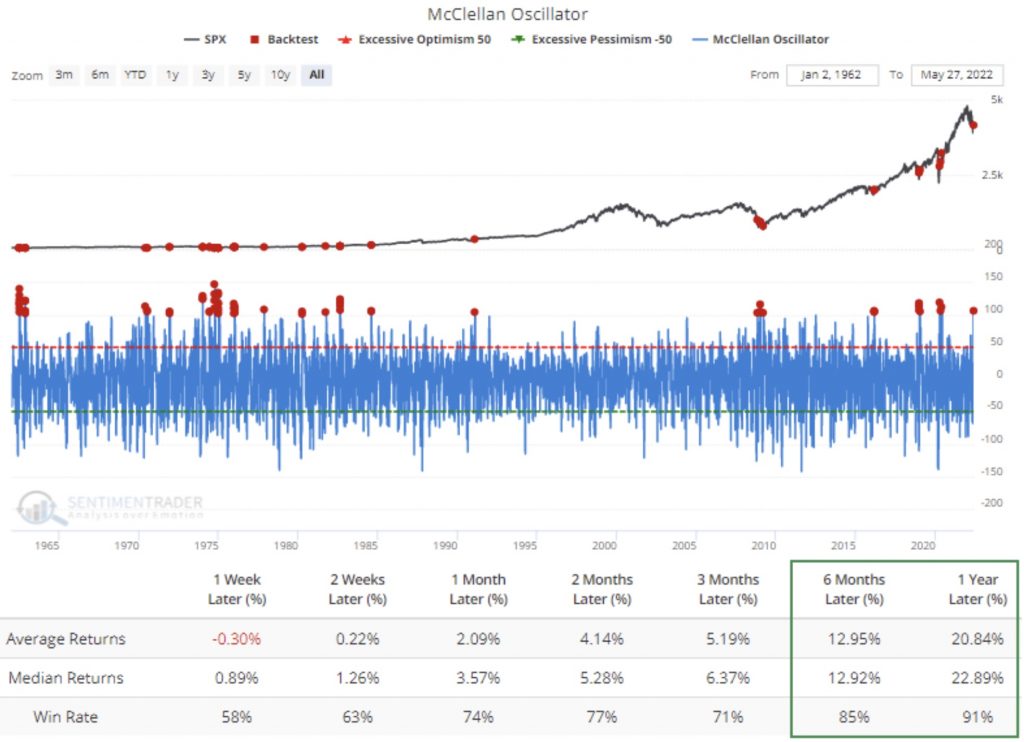Zoom chart to 3y
The height and width of the screenshot is (742, 1024).
click(208, 75)
